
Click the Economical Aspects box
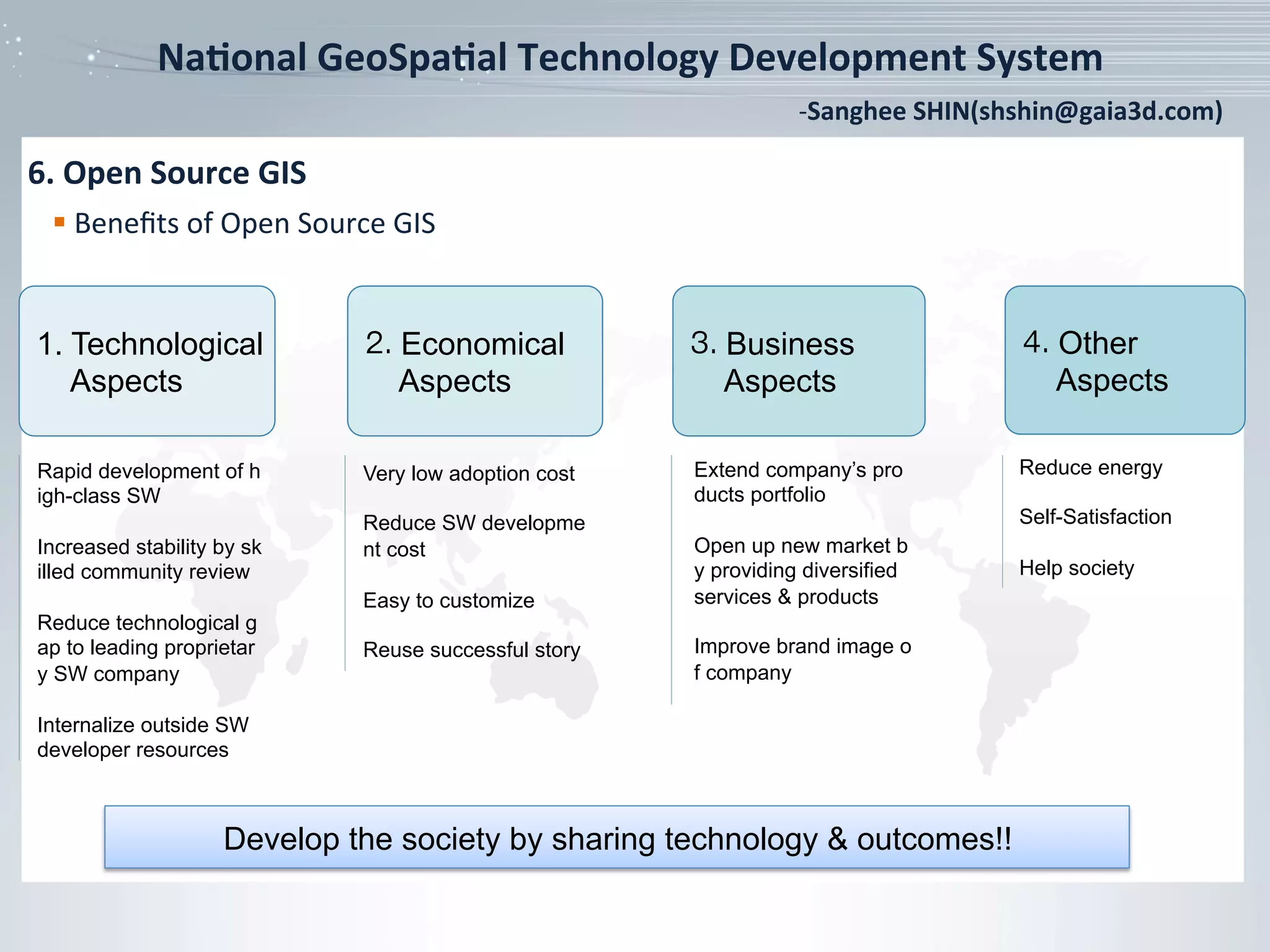pos(475,361)
